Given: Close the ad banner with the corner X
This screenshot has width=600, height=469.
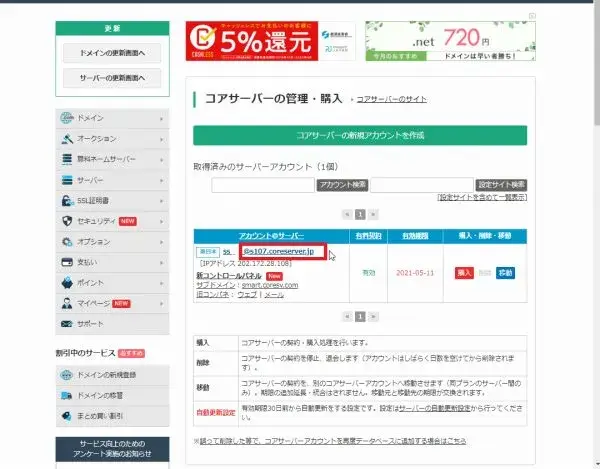Looking at the screenshot, I should tap(532, 16).
